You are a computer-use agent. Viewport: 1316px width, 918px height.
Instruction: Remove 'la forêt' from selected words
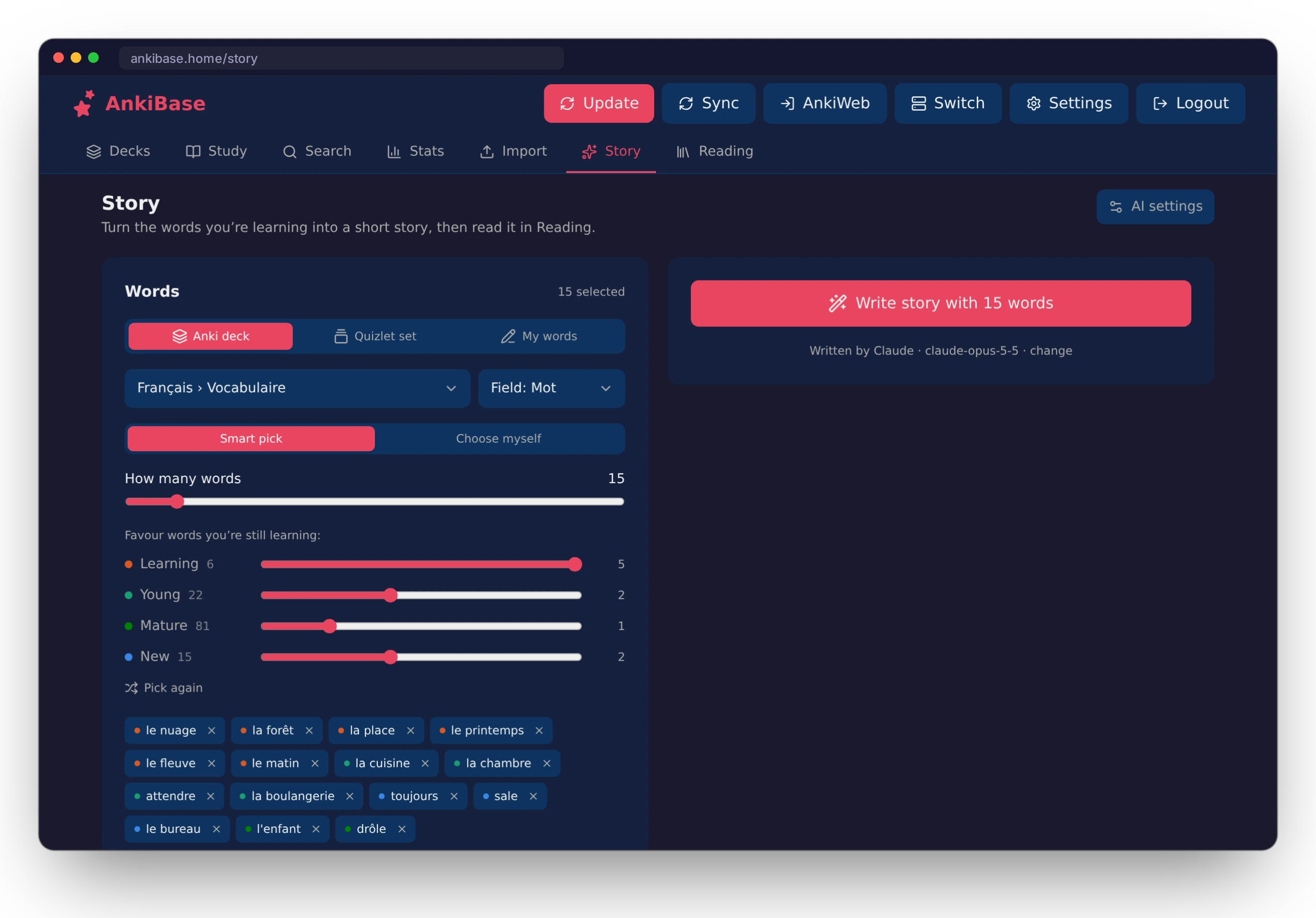coord(309,730)
